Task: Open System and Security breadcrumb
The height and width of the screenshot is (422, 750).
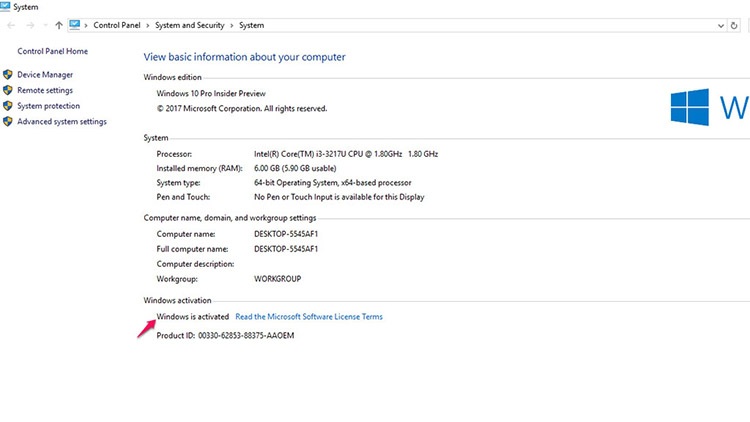Action: tap(189, 25)
